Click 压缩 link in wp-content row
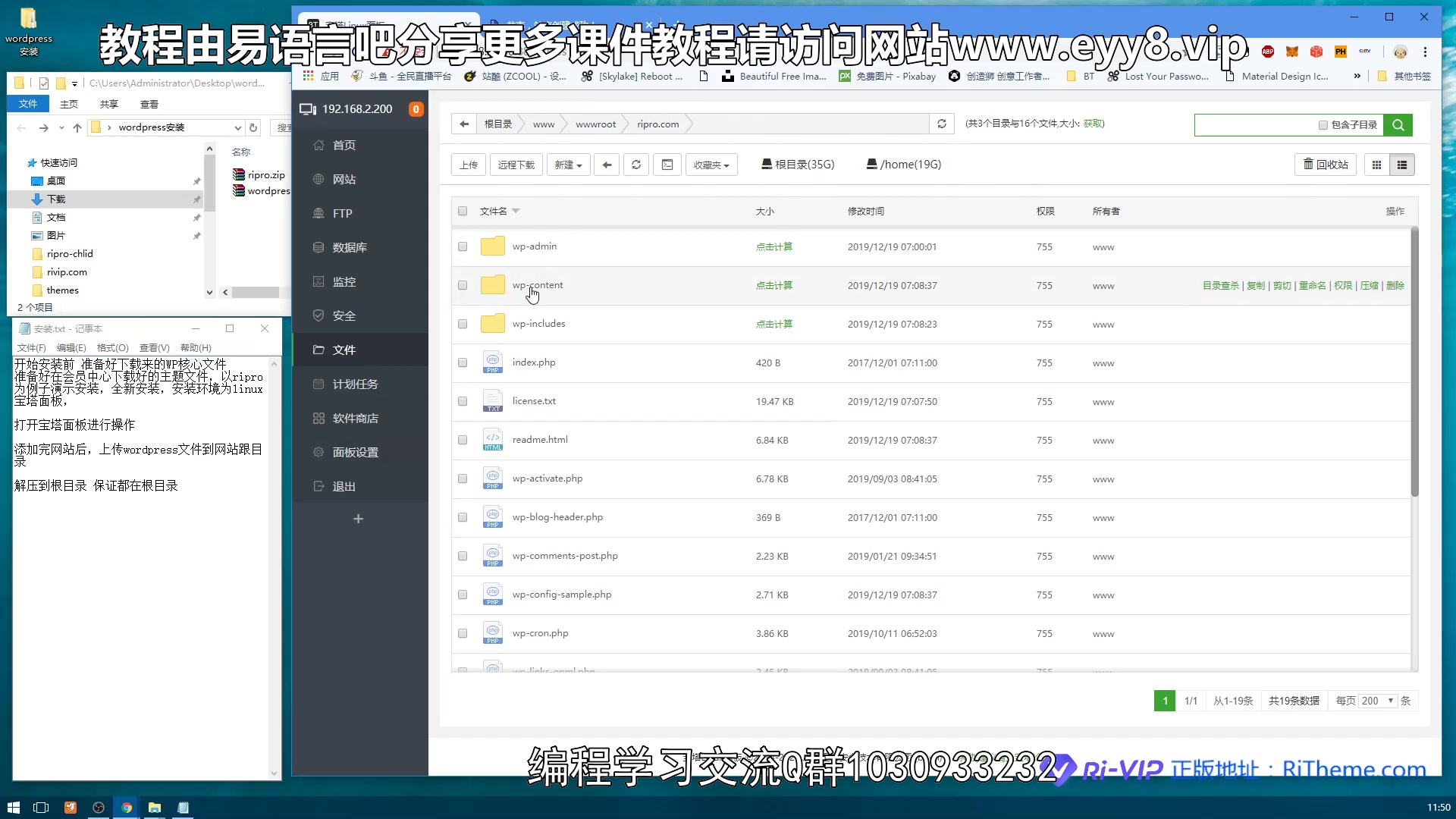The image size is (1456, 819). (1369, 285)
